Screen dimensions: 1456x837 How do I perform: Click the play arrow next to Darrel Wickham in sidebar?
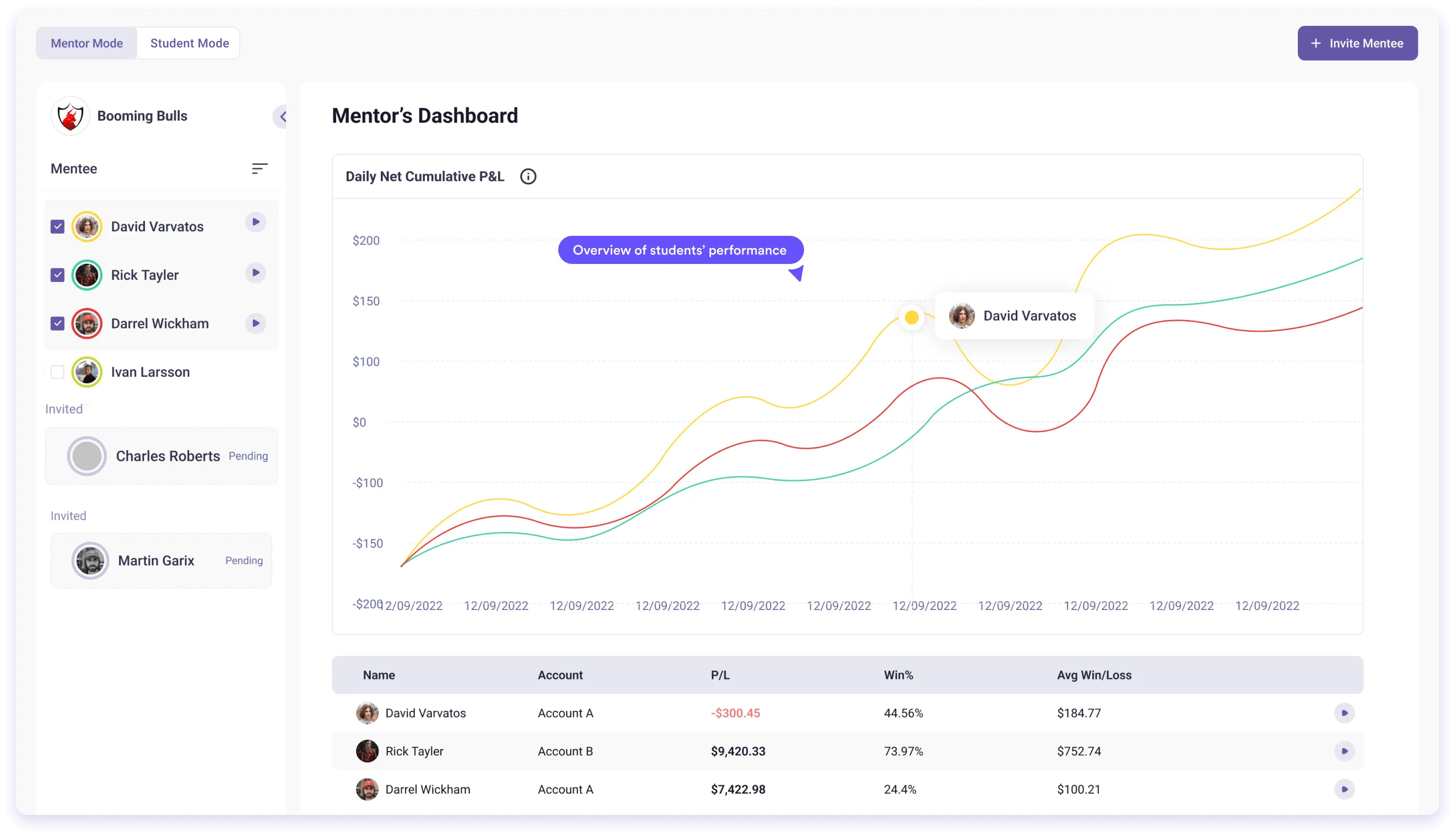tap(256, 323)
